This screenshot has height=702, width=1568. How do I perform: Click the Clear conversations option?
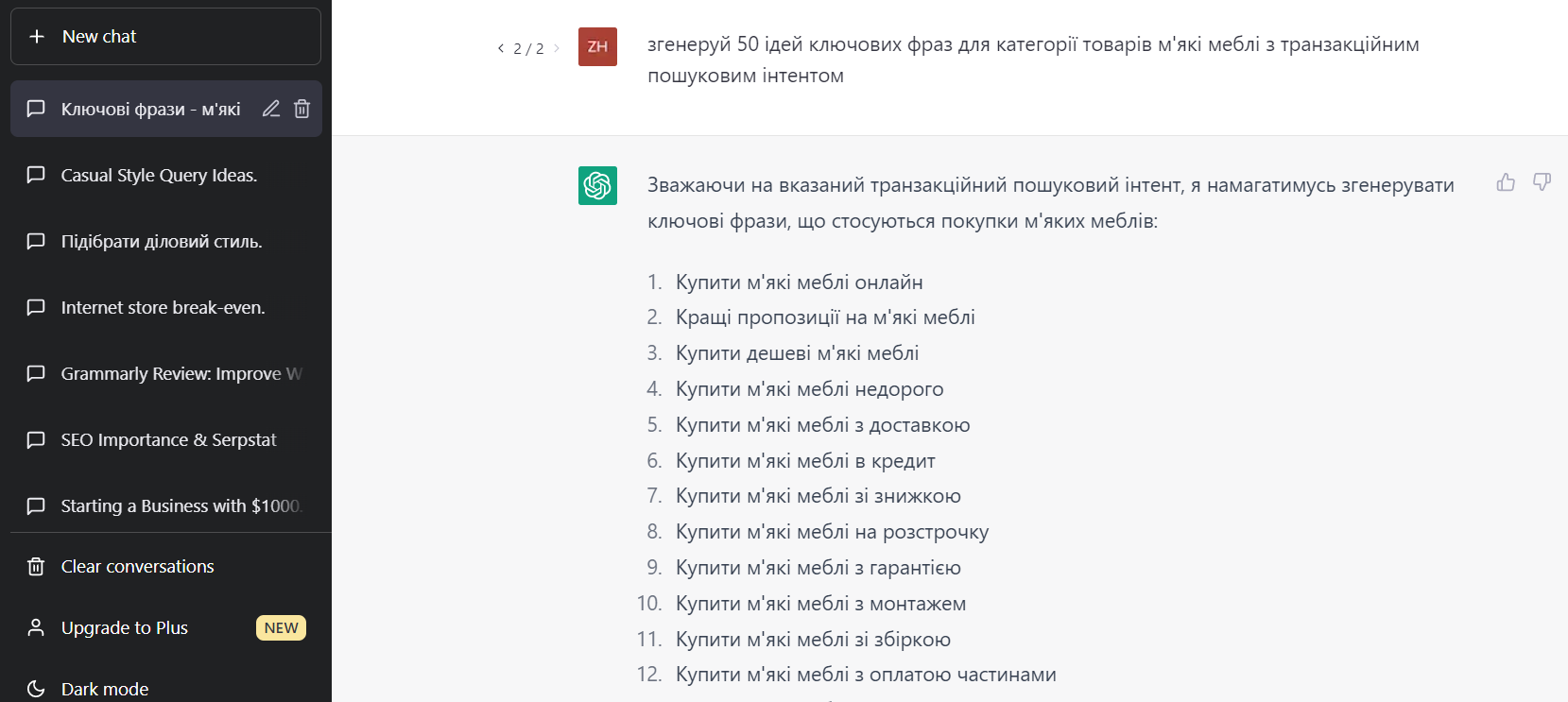point(136,566)
